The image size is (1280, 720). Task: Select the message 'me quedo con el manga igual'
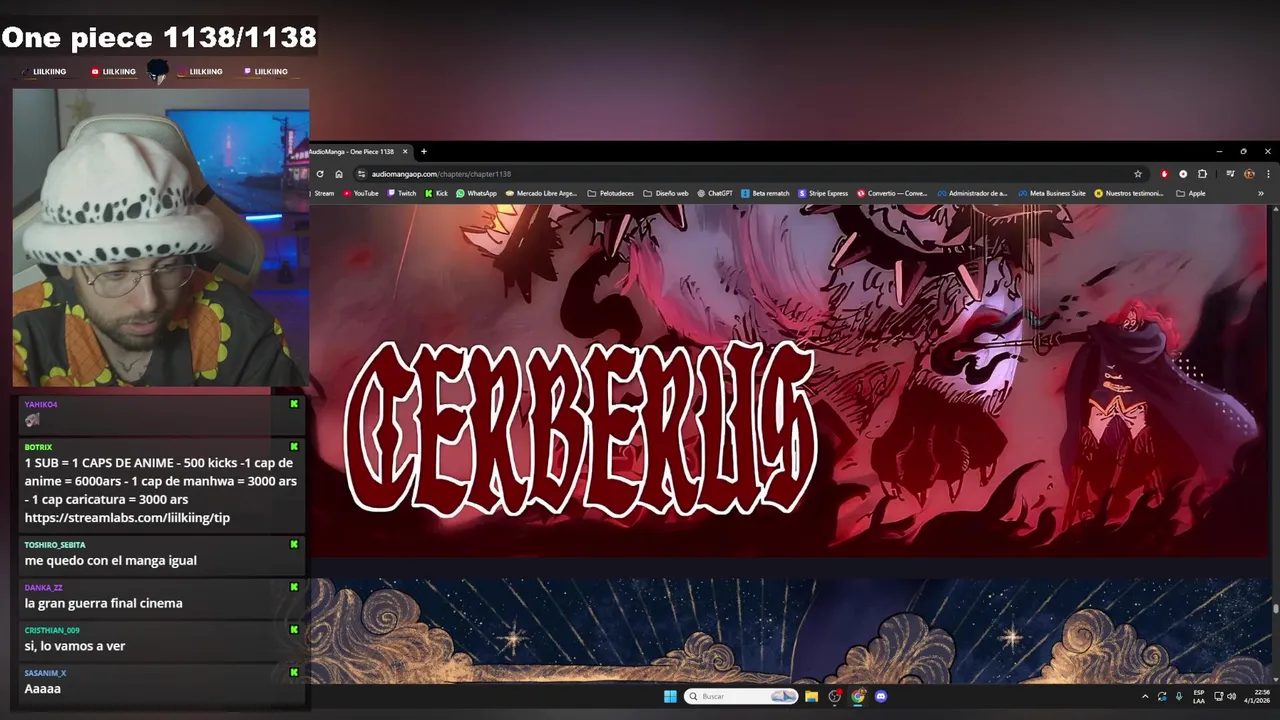tap(110, 560)
